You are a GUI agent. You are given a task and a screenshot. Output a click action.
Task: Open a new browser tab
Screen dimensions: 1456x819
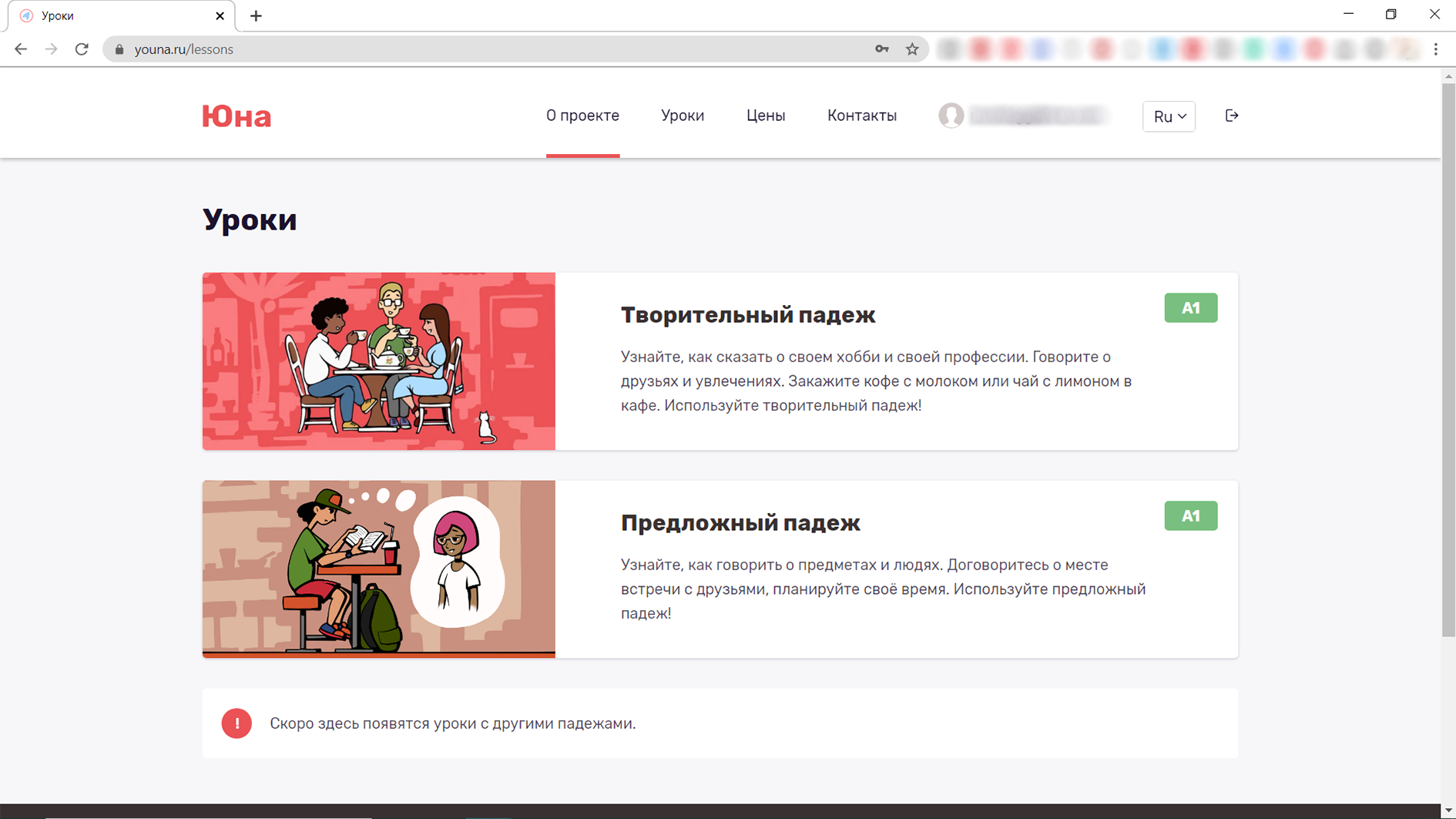(x=256, y=15)
